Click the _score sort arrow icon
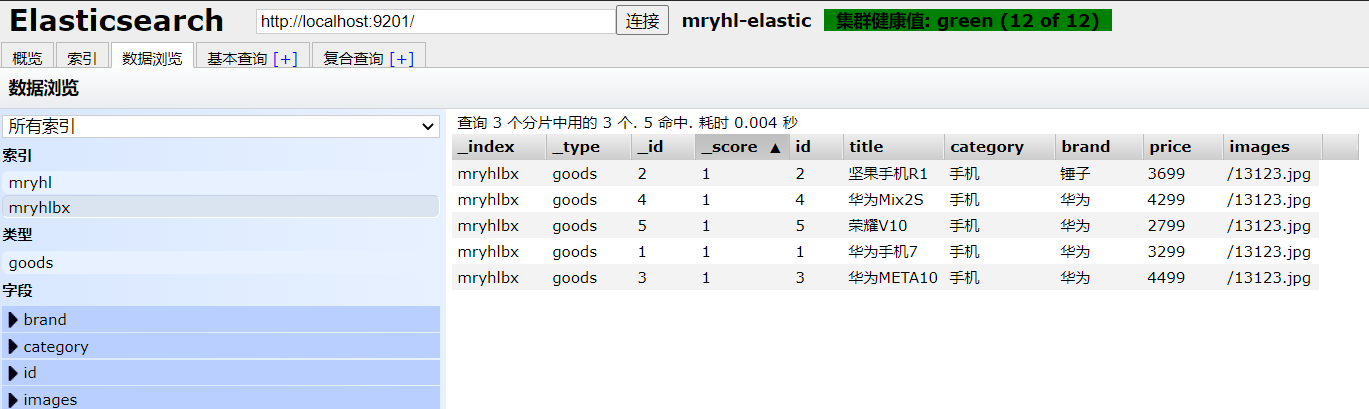 click(x=775, y=148)
